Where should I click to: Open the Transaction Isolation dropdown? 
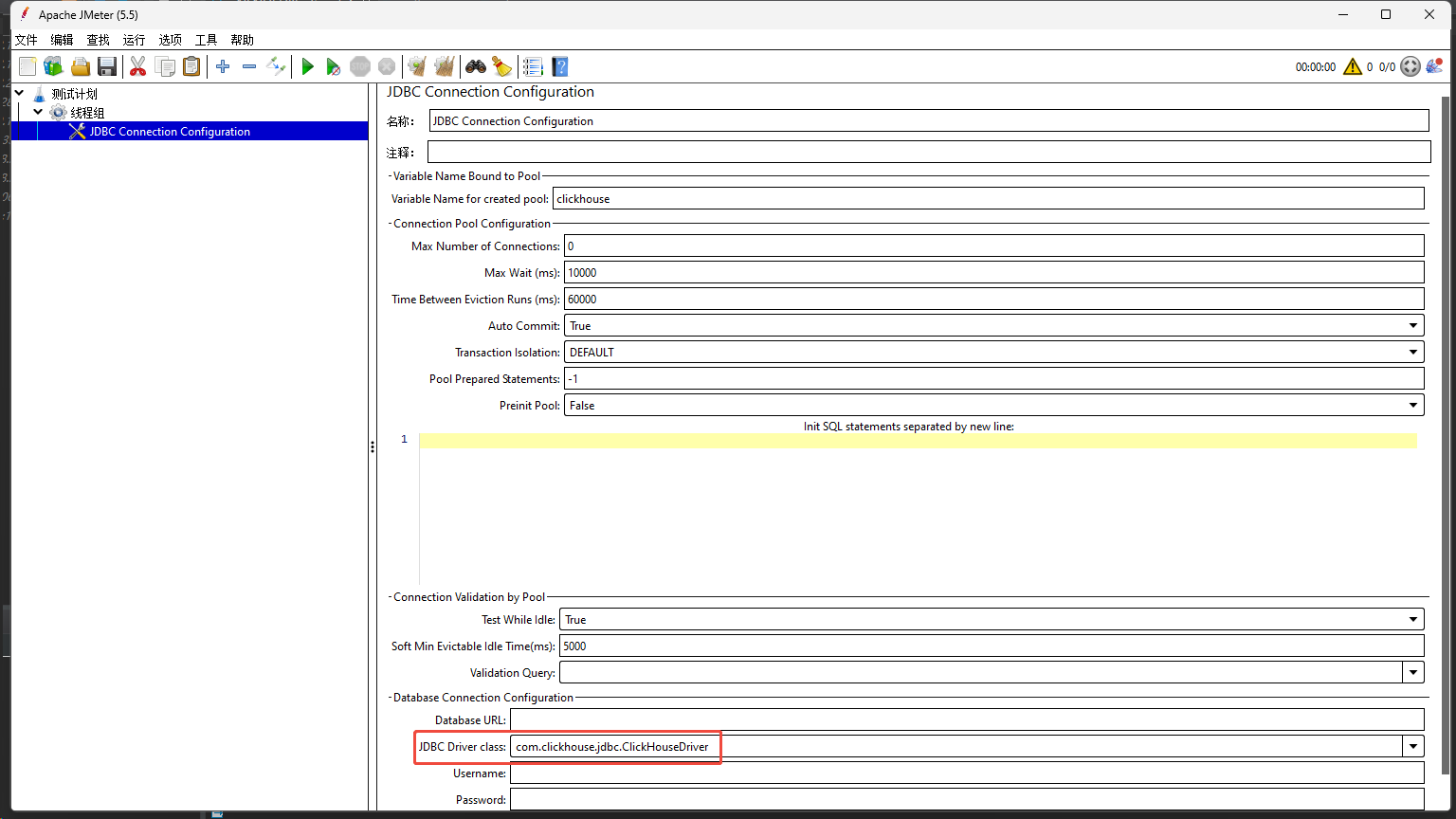pyautogui.click(x=994, y=352)
